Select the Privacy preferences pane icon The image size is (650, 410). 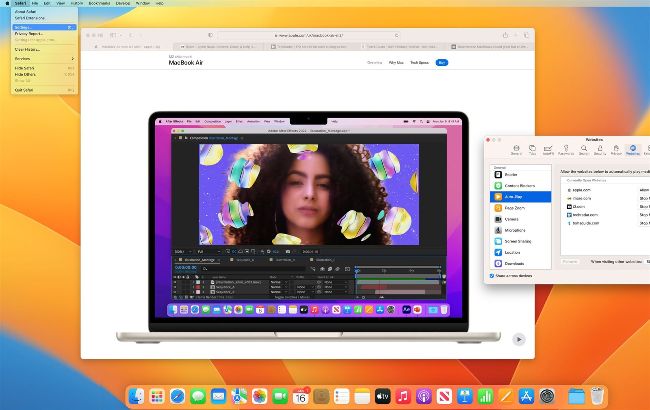click(x=615, y=150)
